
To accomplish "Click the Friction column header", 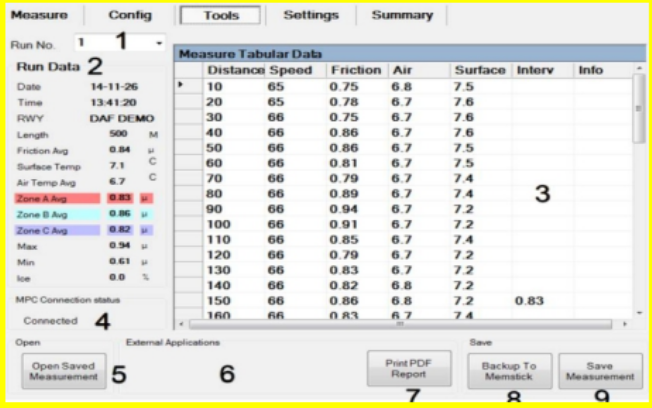I will pos(355,71).
